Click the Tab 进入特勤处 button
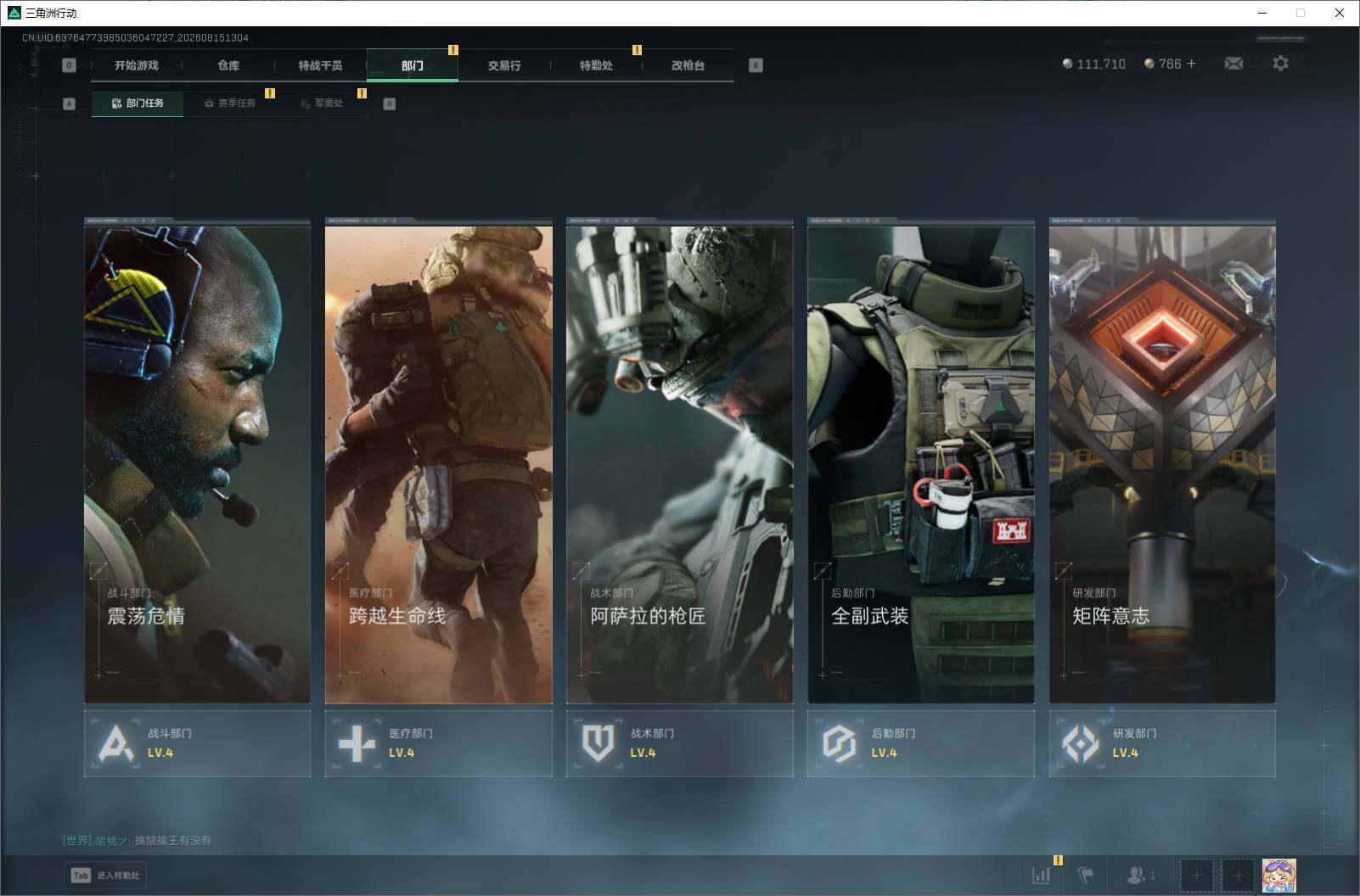 [106, 875]
